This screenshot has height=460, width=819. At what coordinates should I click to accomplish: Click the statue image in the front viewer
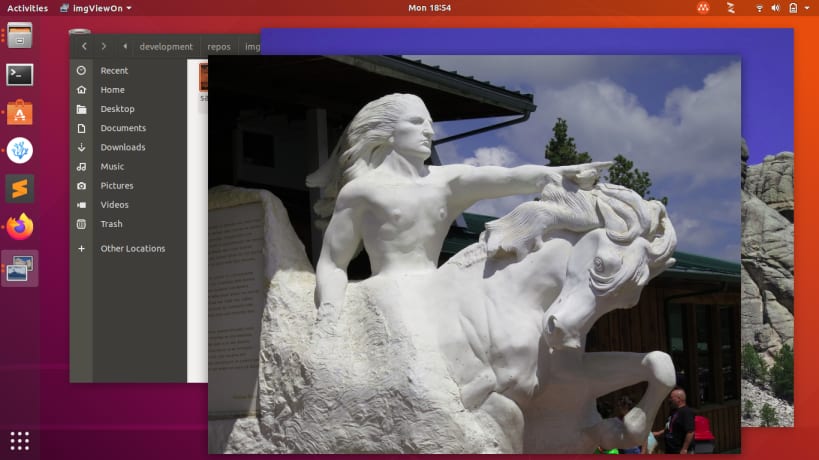point(474,254)
